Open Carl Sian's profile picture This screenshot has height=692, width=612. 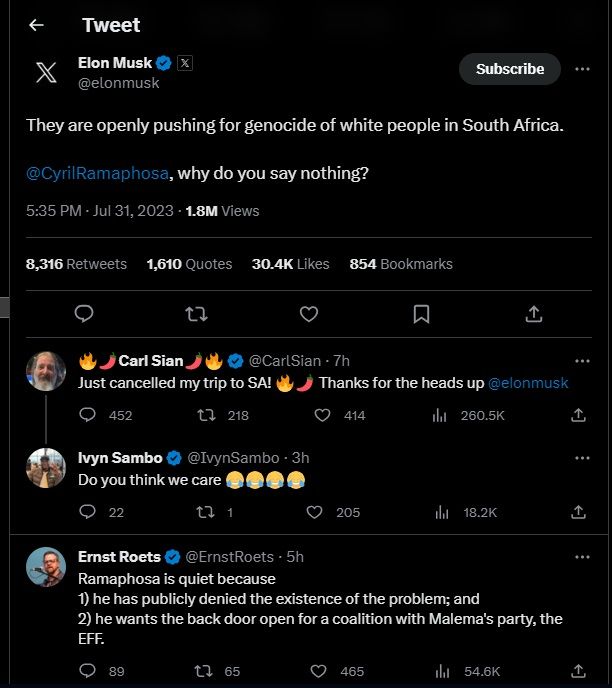coord(46,372)
